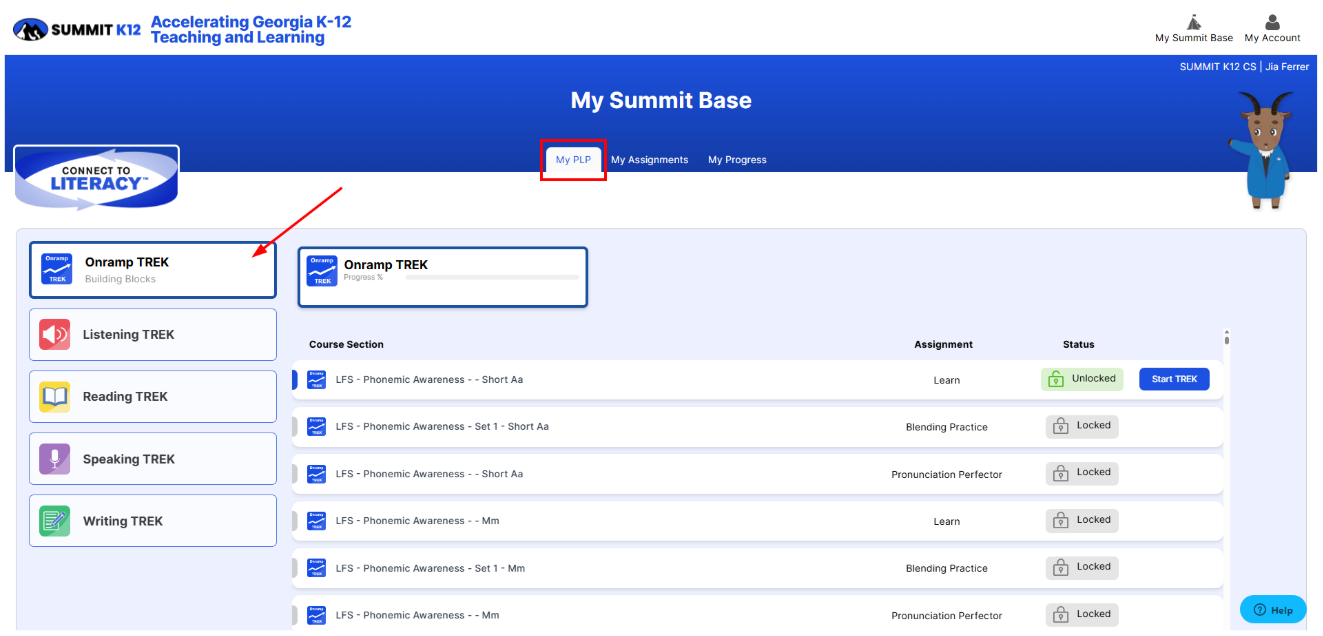Click the My Account link text
Viewport: 1323px width, 636px height.
(x=1272, y=38)
